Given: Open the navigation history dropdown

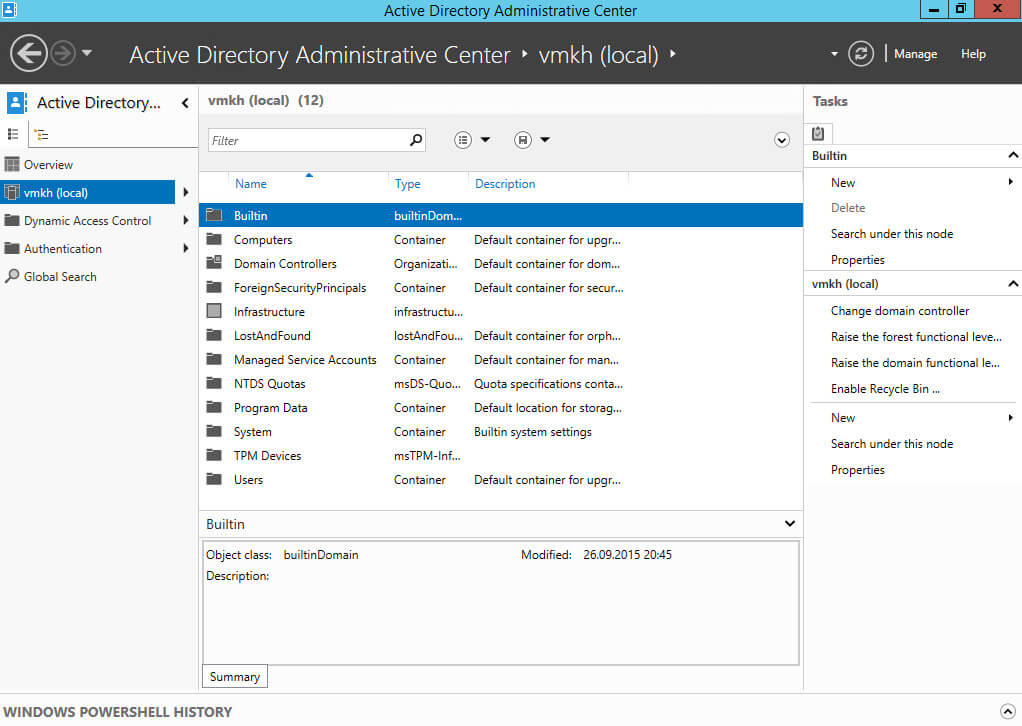Looking at the screenshot, I should tap(87, 53).
